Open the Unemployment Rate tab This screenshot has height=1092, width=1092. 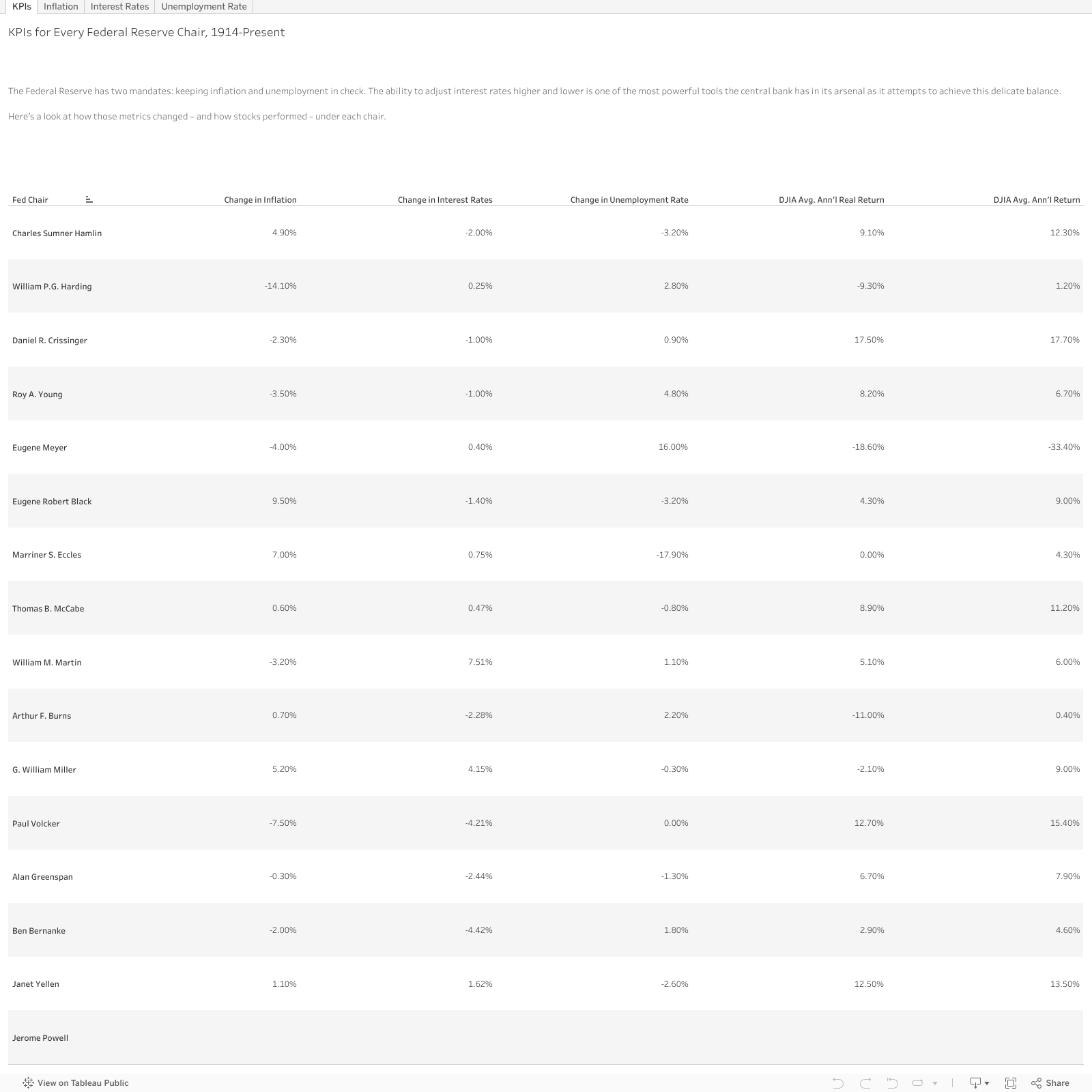click(x=204, y=6)
